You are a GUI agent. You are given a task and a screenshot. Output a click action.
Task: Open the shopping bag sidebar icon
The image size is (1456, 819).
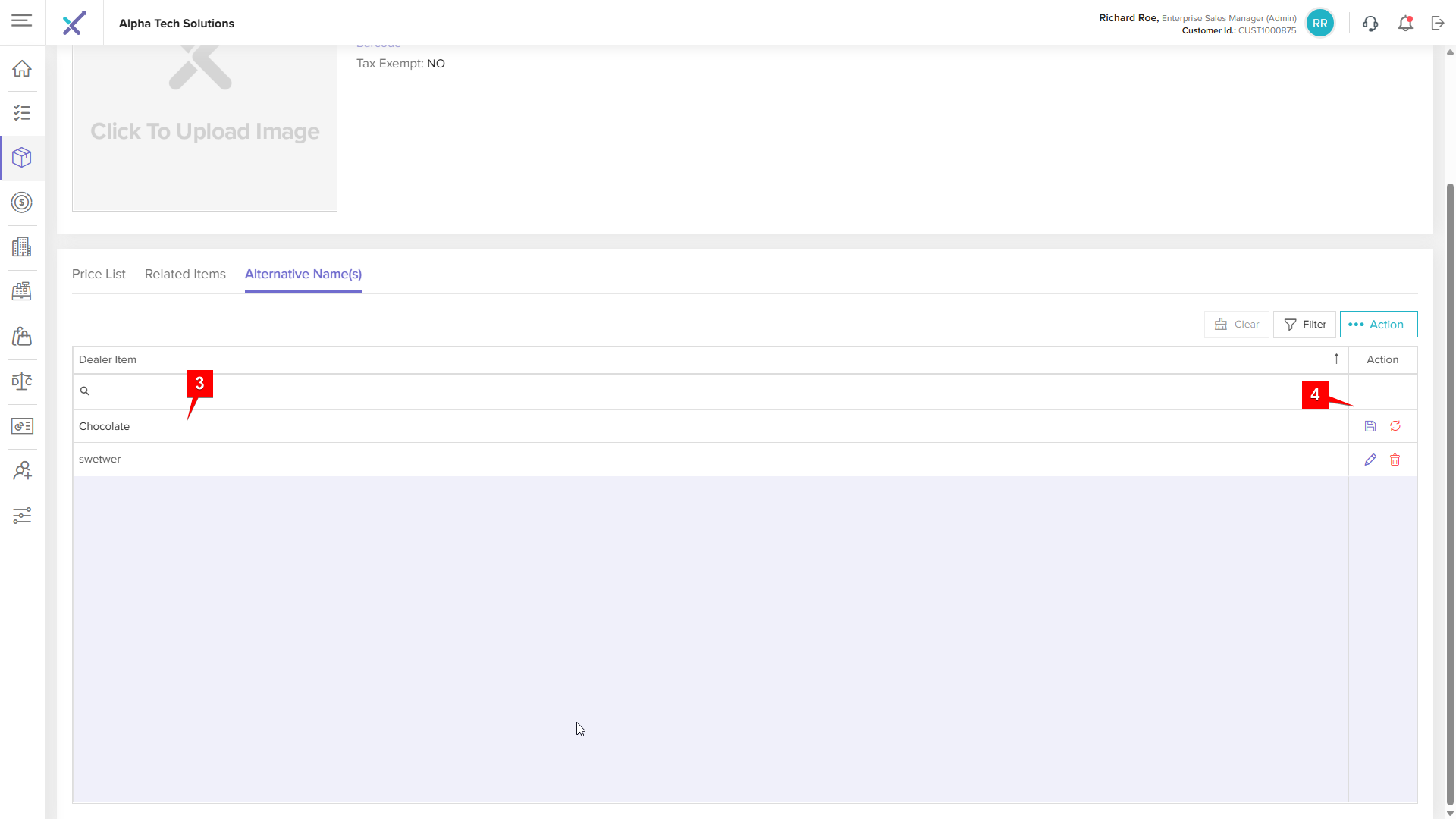pyautogui.click(x=22, y=336)
